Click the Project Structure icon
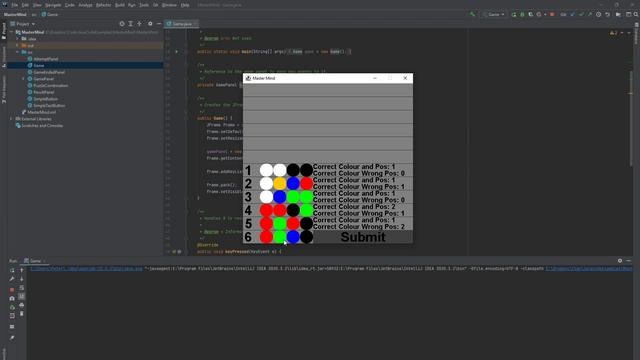The height and width of the screenshot is (360, 640). pos(618,14)
